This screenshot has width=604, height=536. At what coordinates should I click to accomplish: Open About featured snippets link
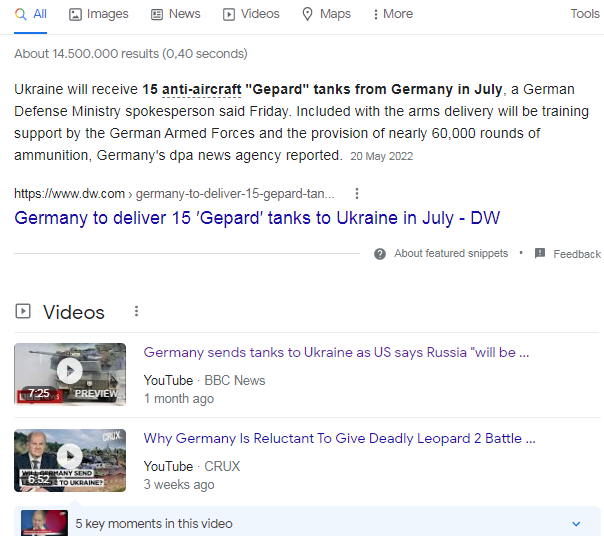pyautogui.click(x=451, y=254)
